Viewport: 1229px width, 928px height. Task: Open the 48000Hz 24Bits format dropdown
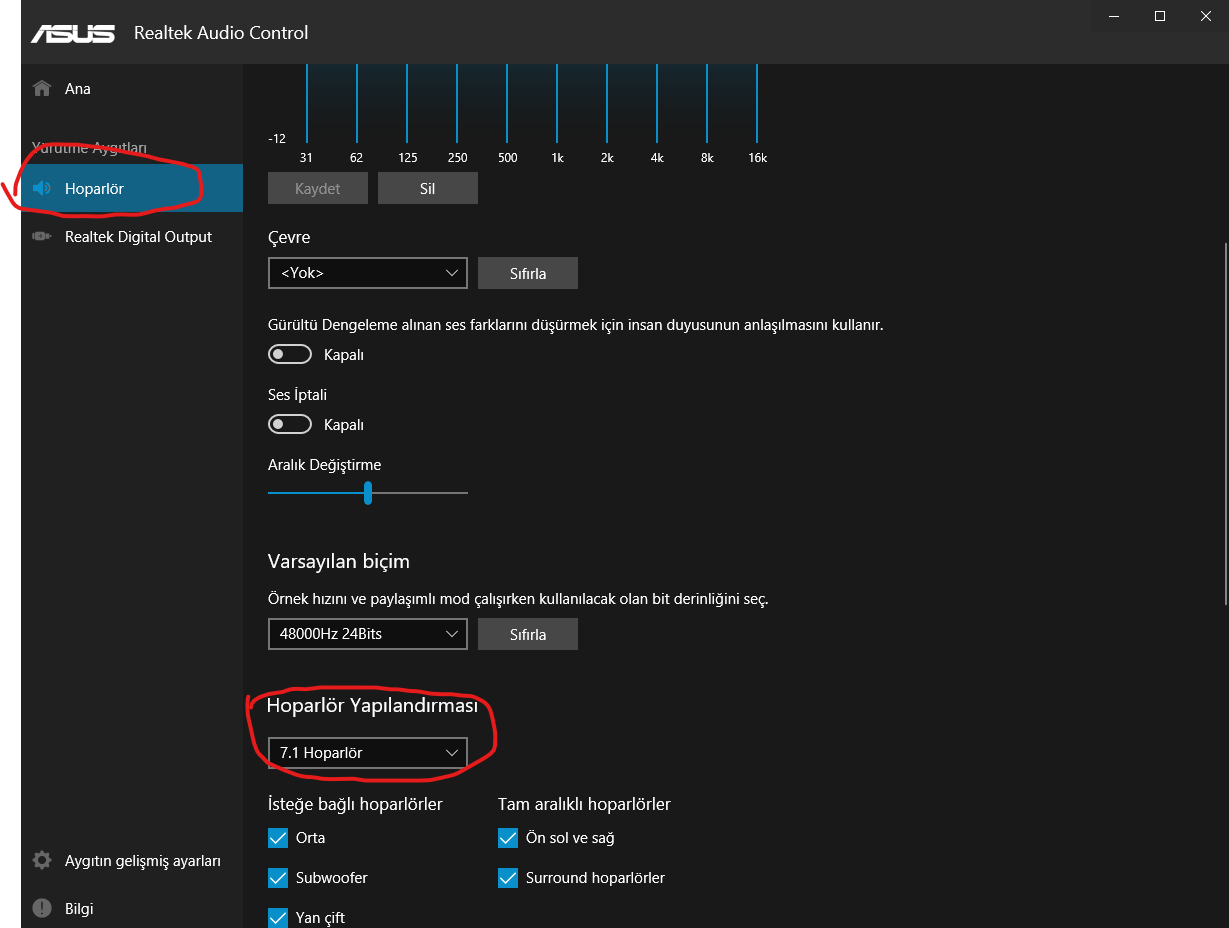click(368, 634)
